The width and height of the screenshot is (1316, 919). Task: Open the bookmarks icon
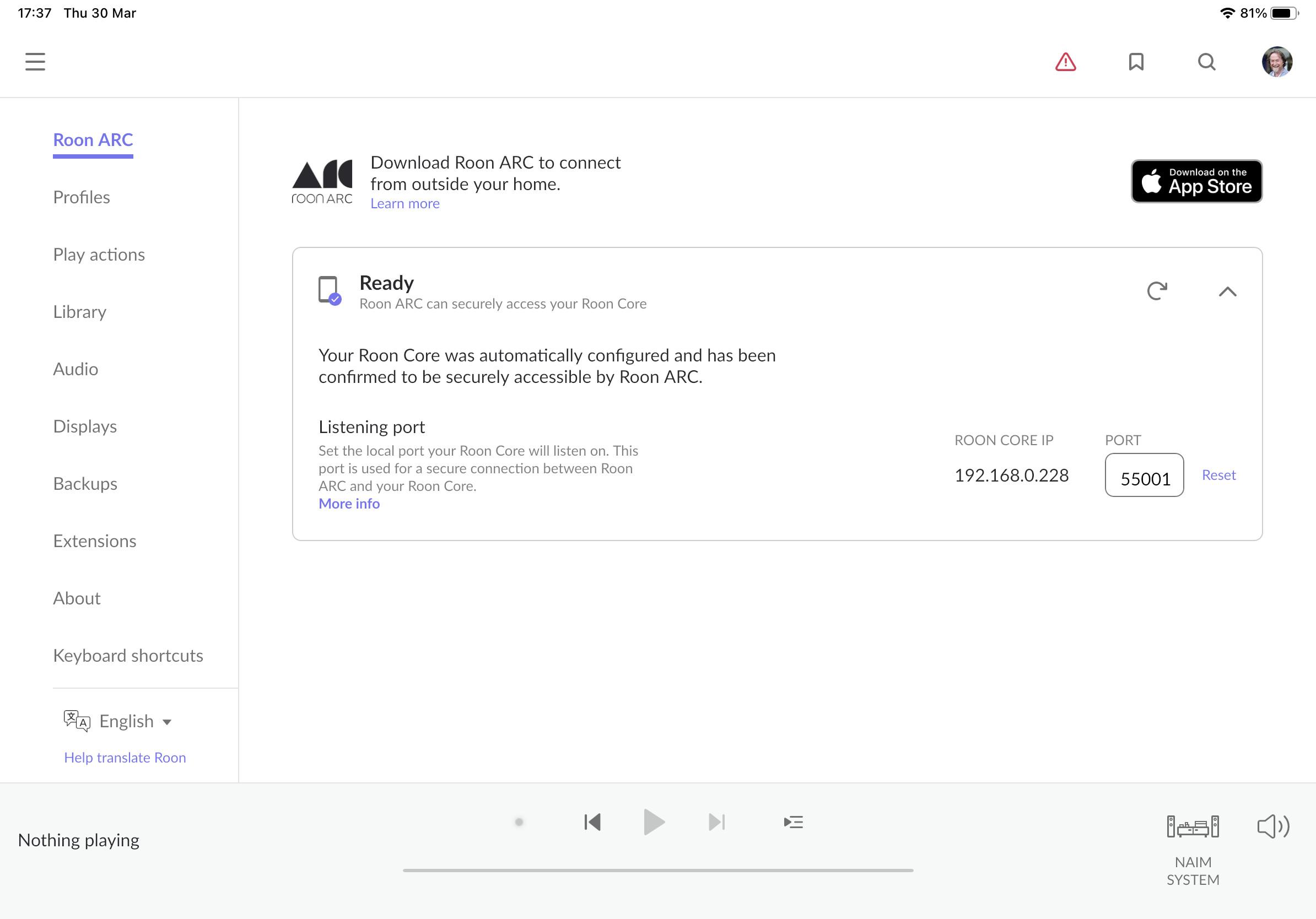(x=1135, y=62)
